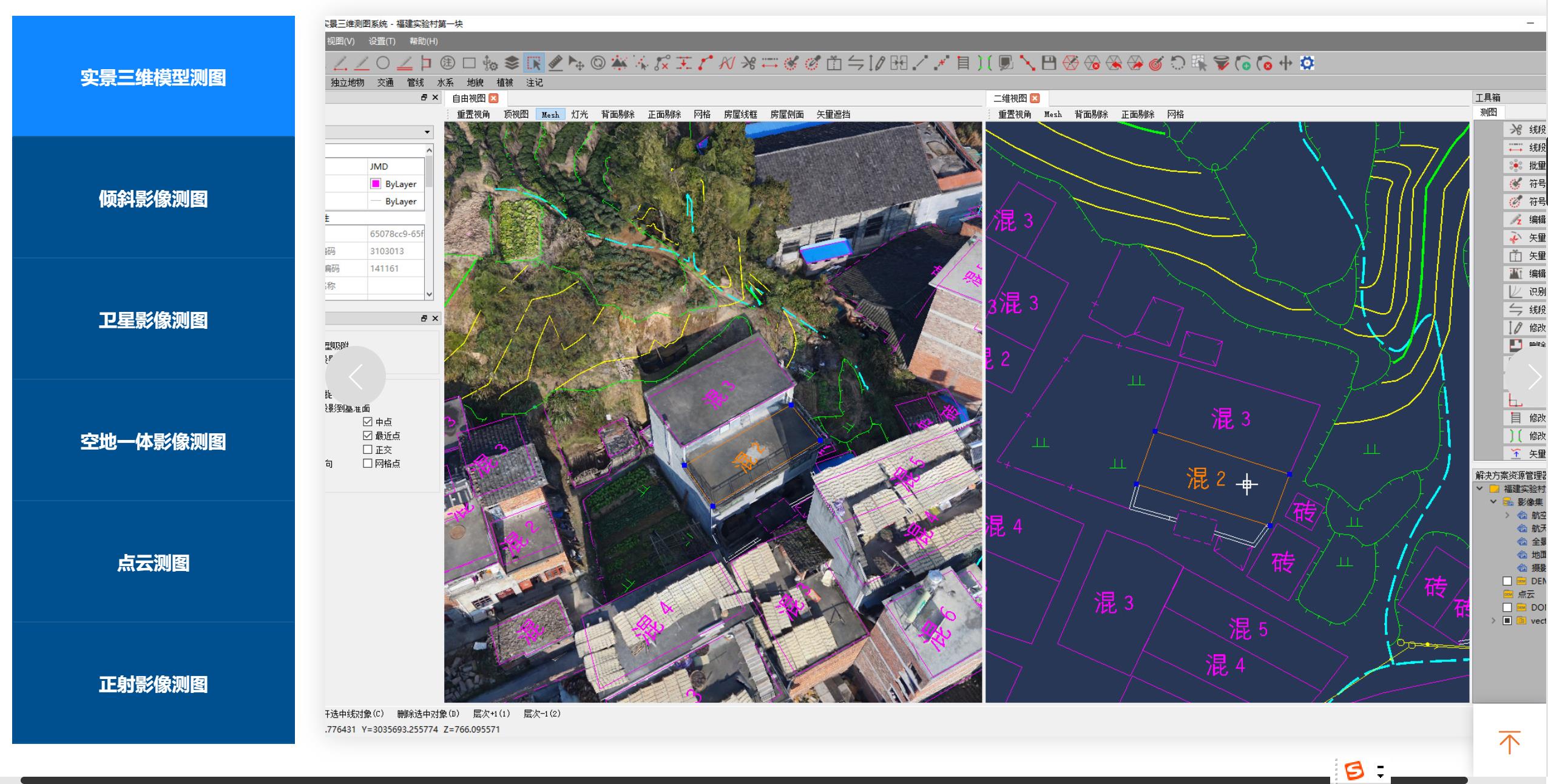Click the hexagon mesh undo arrow icon
This screenshot has width=1548, height=784.
point(1114,63)
